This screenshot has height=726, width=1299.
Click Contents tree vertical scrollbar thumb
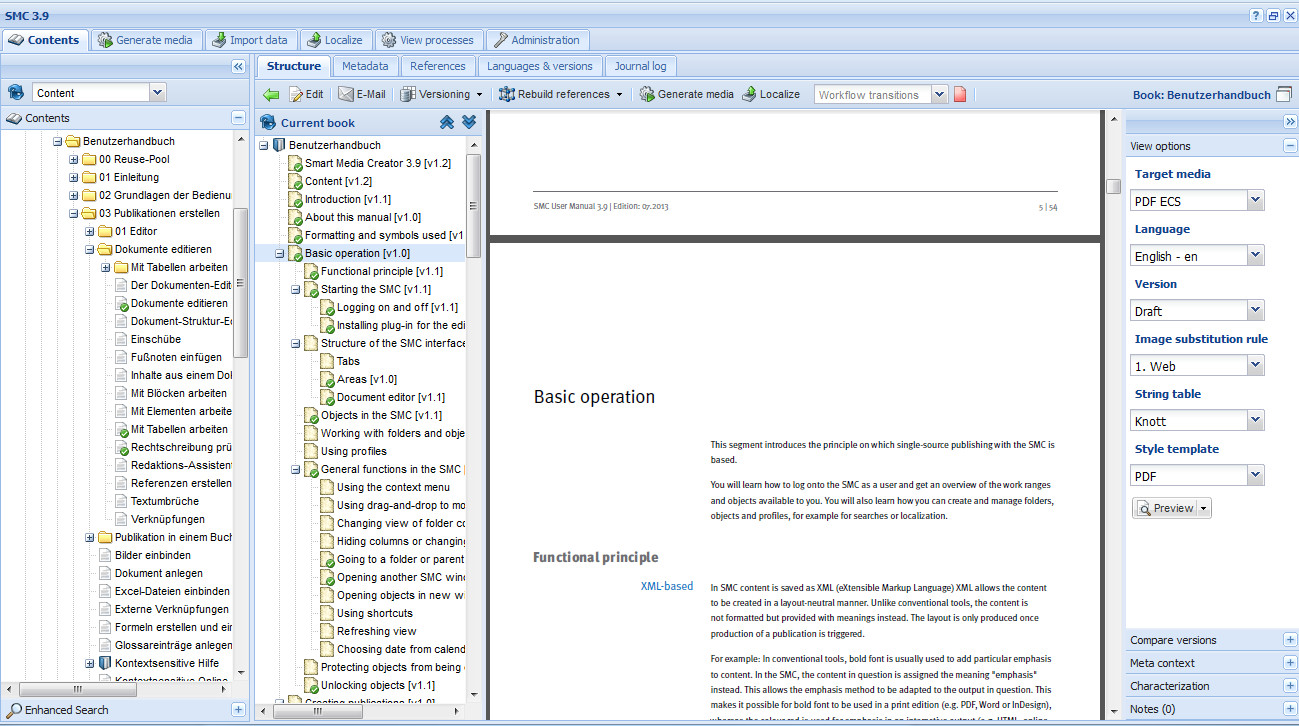click(x=240, y=282)
